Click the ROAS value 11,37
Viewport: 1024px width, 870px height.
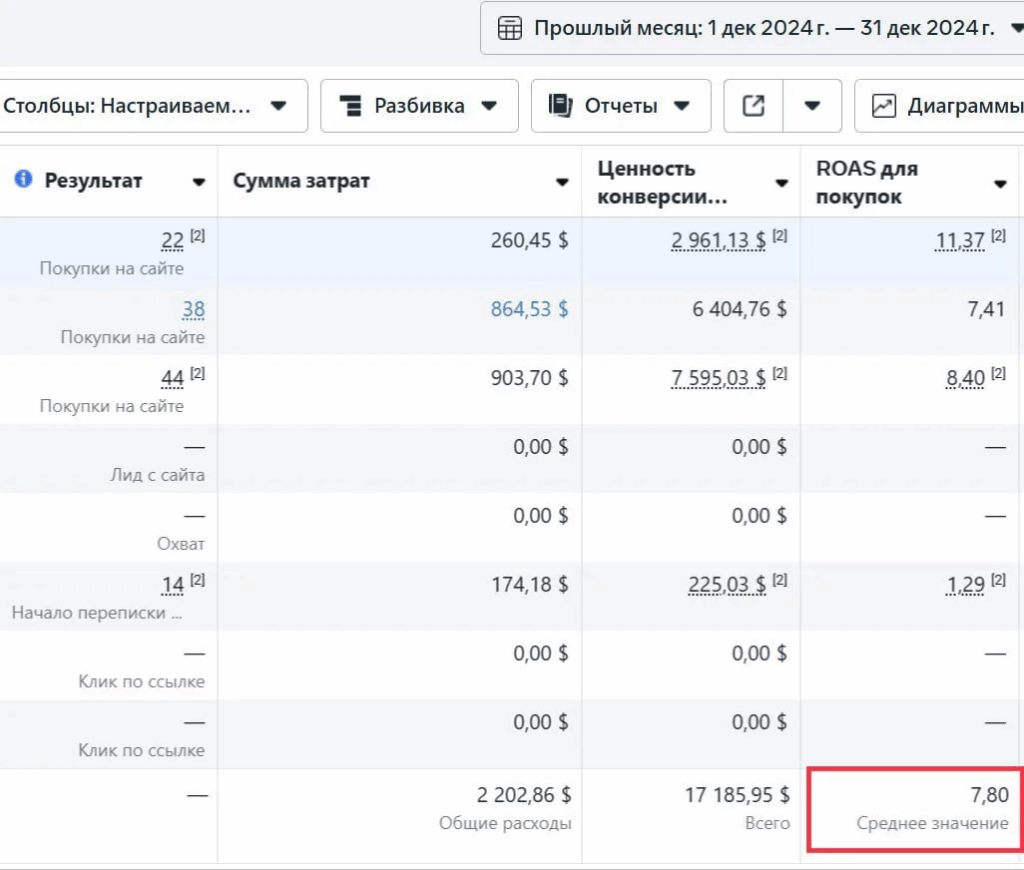click(960, 240)
